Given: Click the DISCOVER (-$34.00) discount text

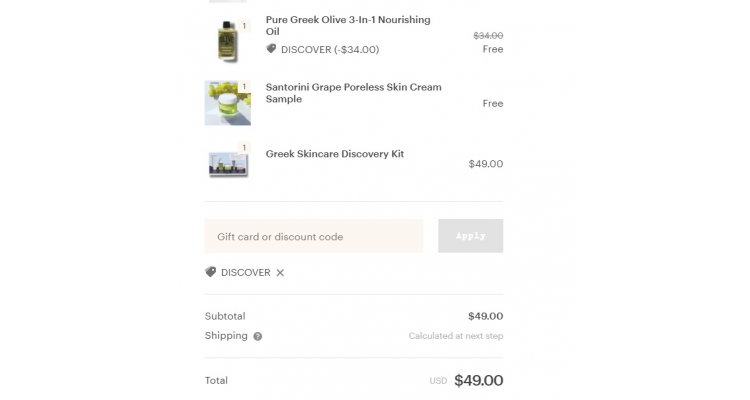Looking at the screenshot, I should click(330, 50).
